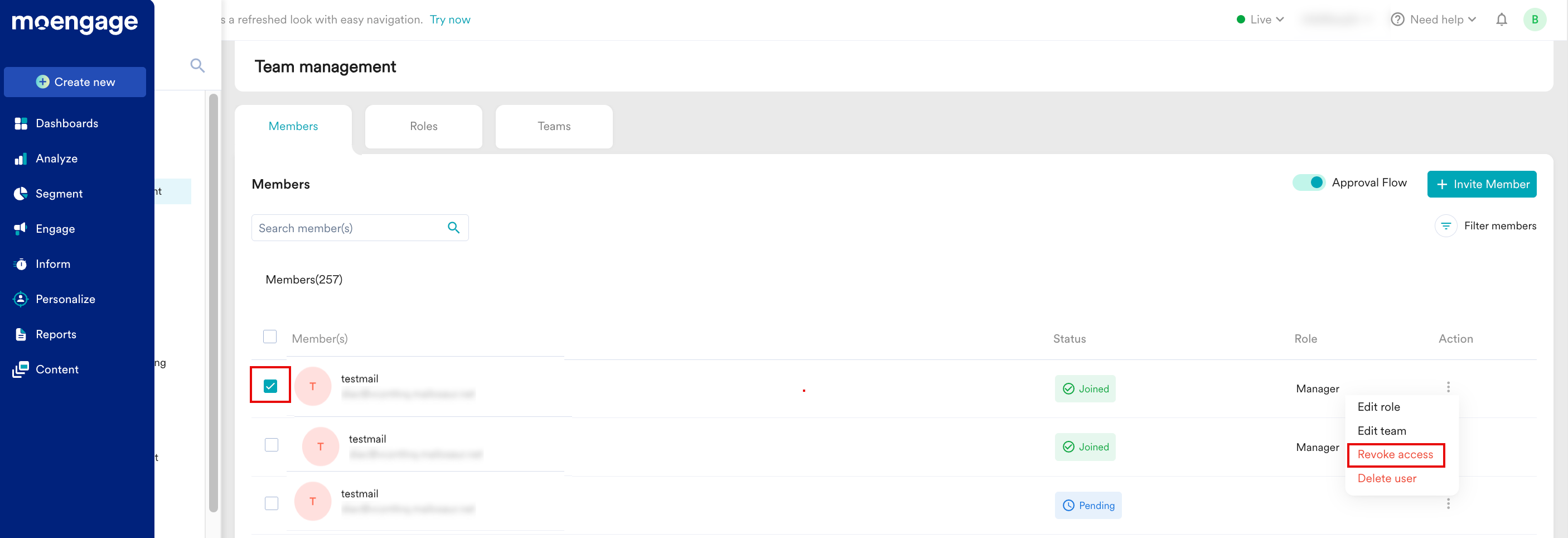
Task: Open the Personalize section
Action: pyautogui.click(x=65, y=299)
